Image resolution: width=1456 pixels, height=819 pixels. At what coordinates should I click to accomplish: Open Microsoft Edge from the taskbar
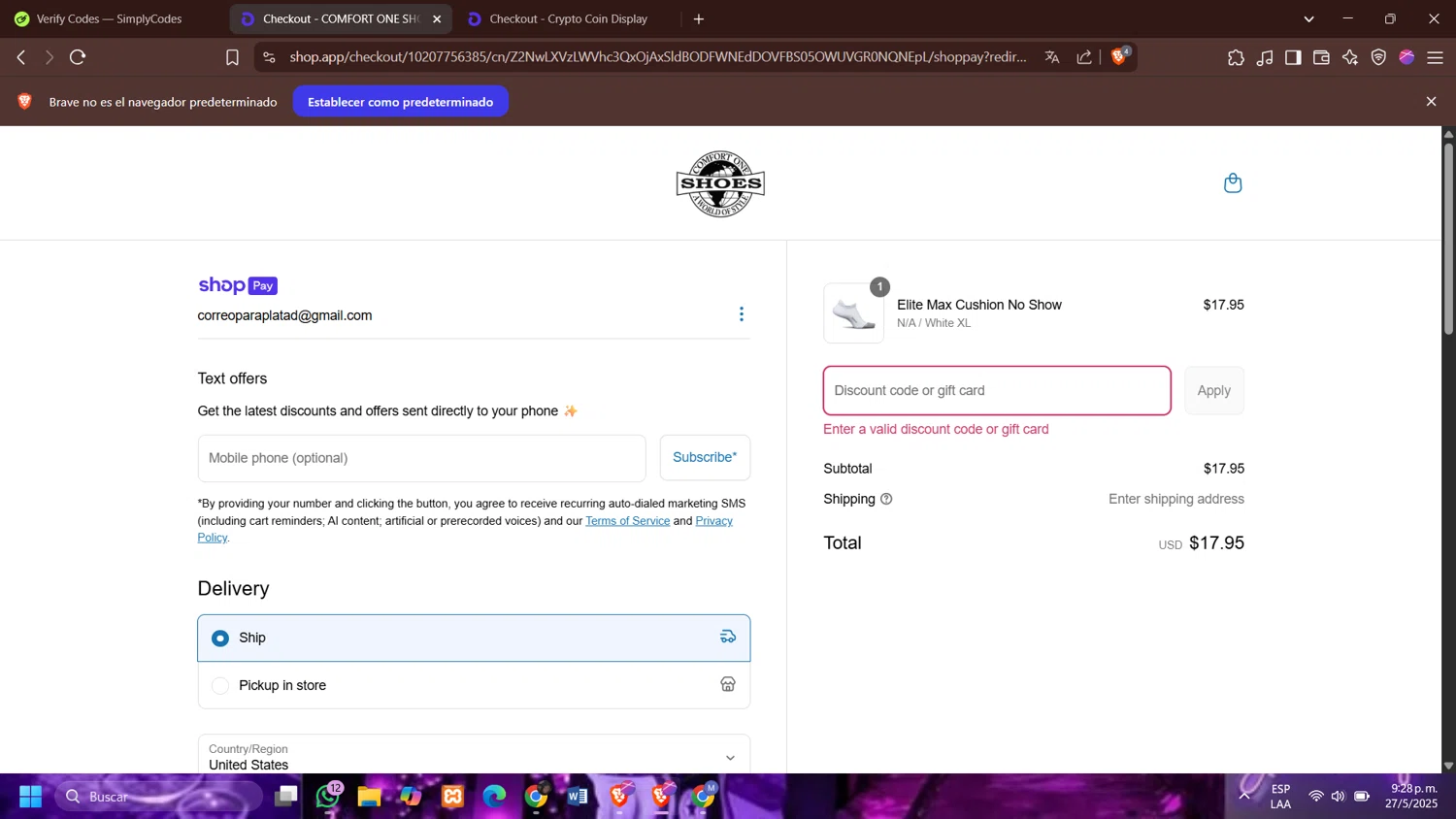coord(495,797)
